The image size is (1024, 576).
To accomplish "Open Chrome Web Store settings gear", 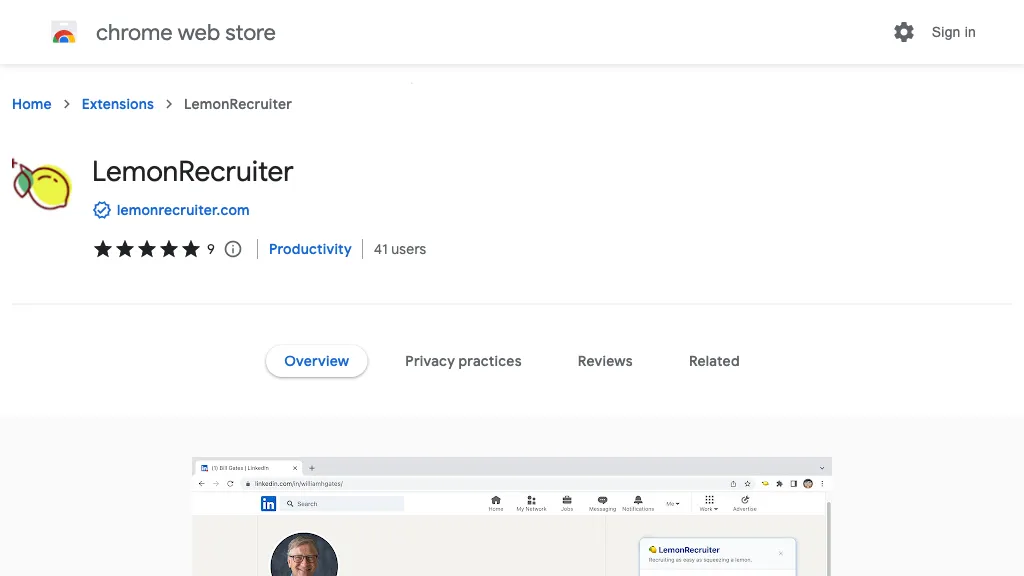I will (x=904, y=32).
